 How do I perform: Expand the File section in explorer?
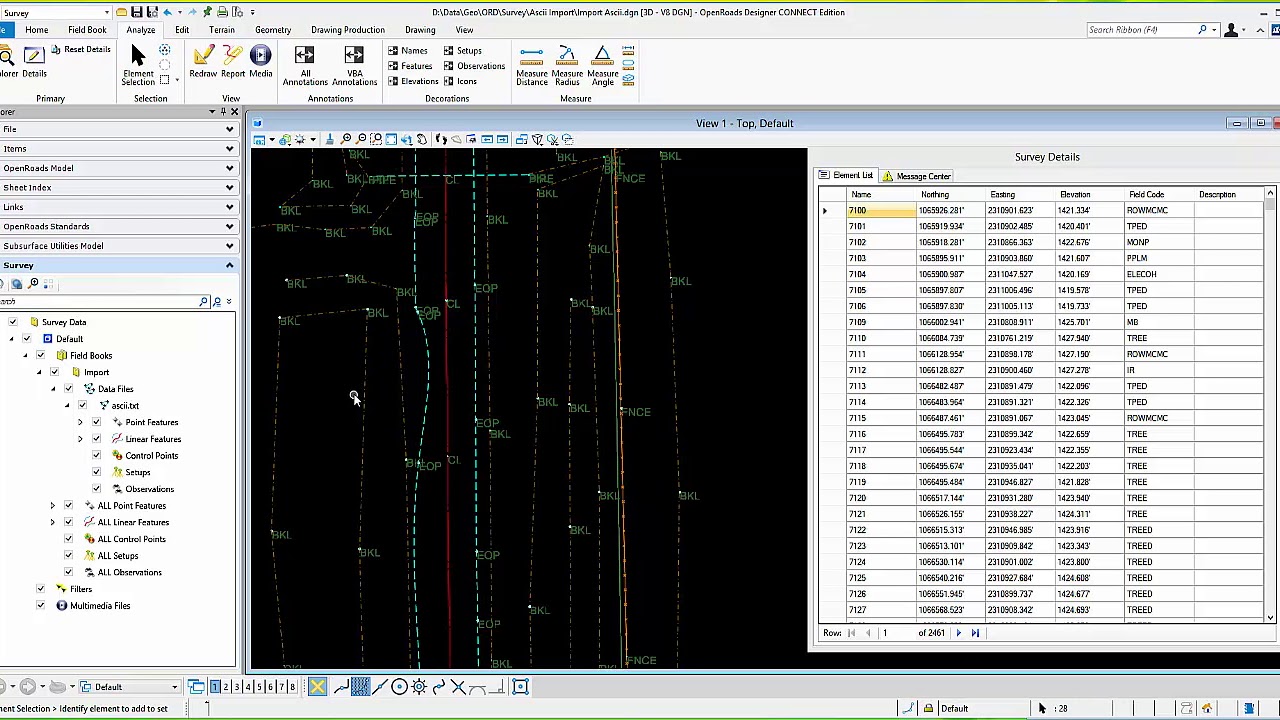point(118,129)
